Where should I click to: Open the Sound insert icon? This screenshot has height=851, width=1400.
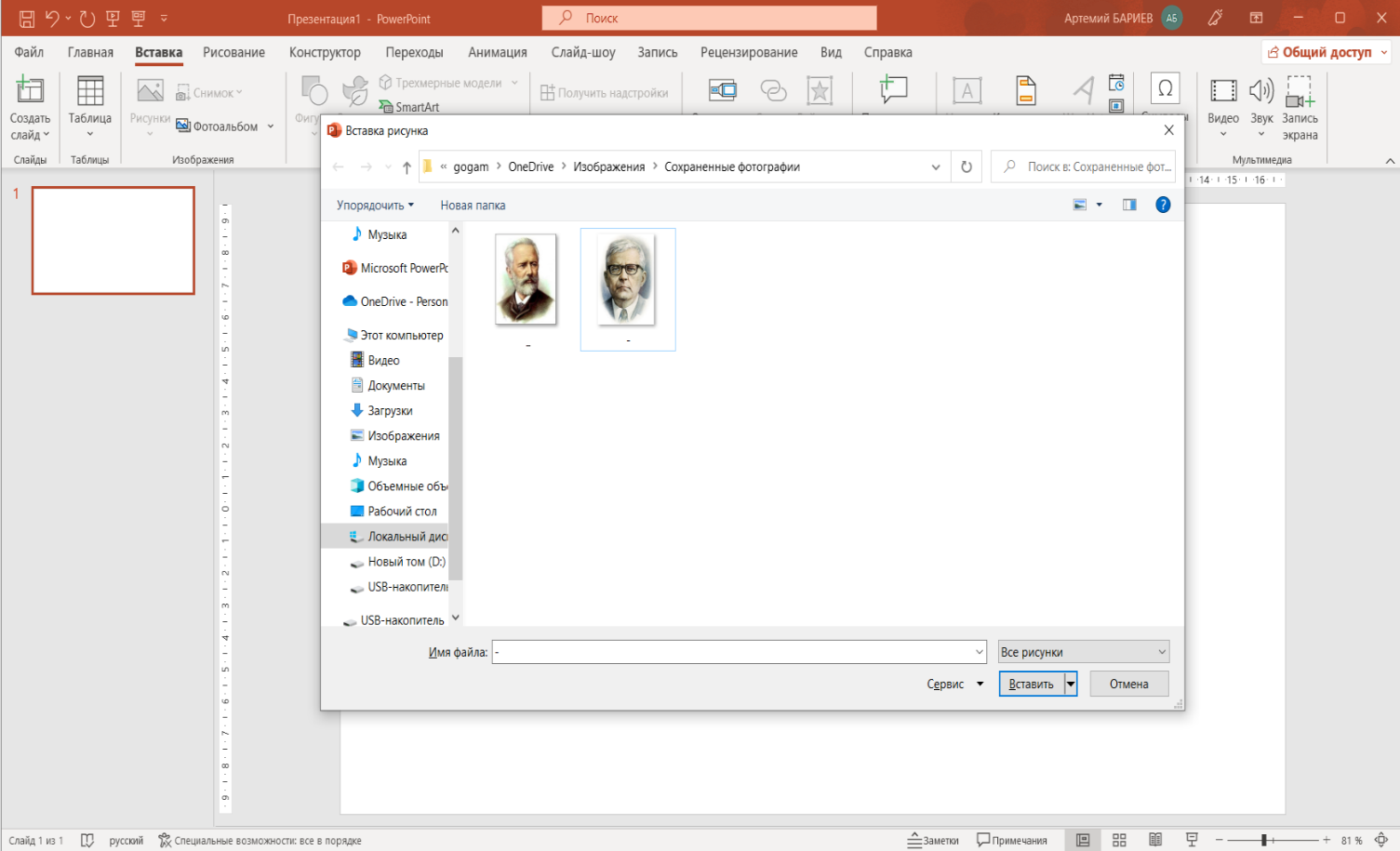tap(1261, 90)
